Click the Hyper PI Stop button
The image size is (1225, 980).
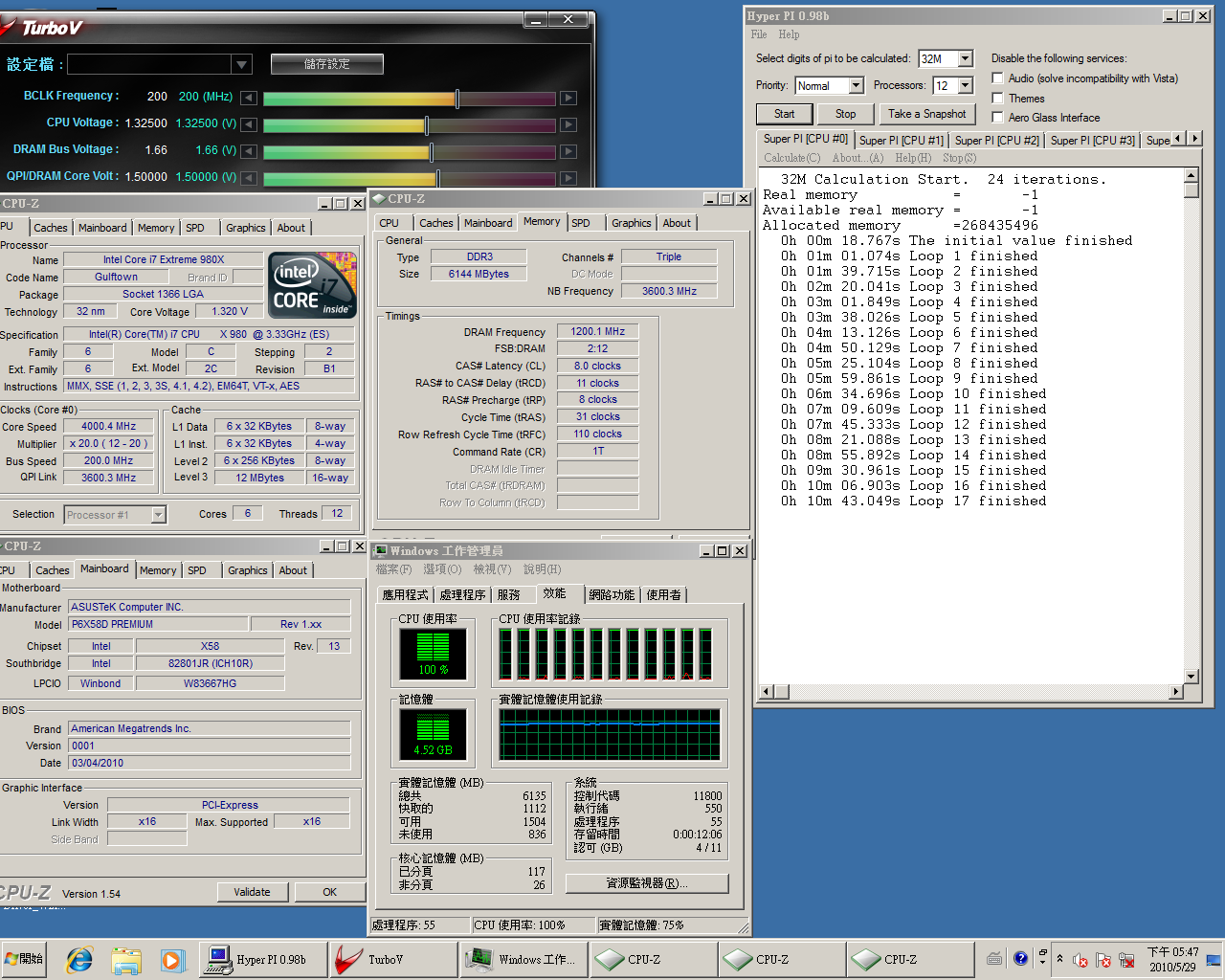coord(845,114)
